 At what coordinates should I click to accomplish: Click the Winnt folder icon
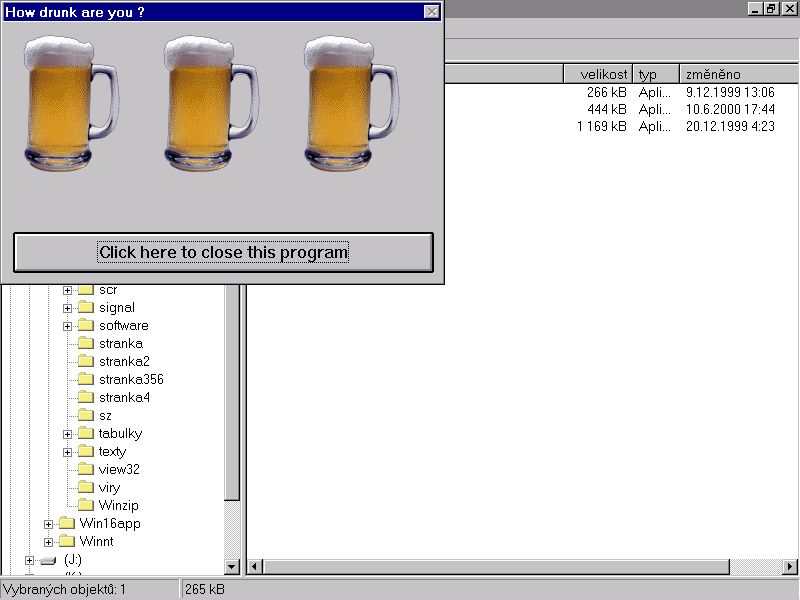point(66,542)
